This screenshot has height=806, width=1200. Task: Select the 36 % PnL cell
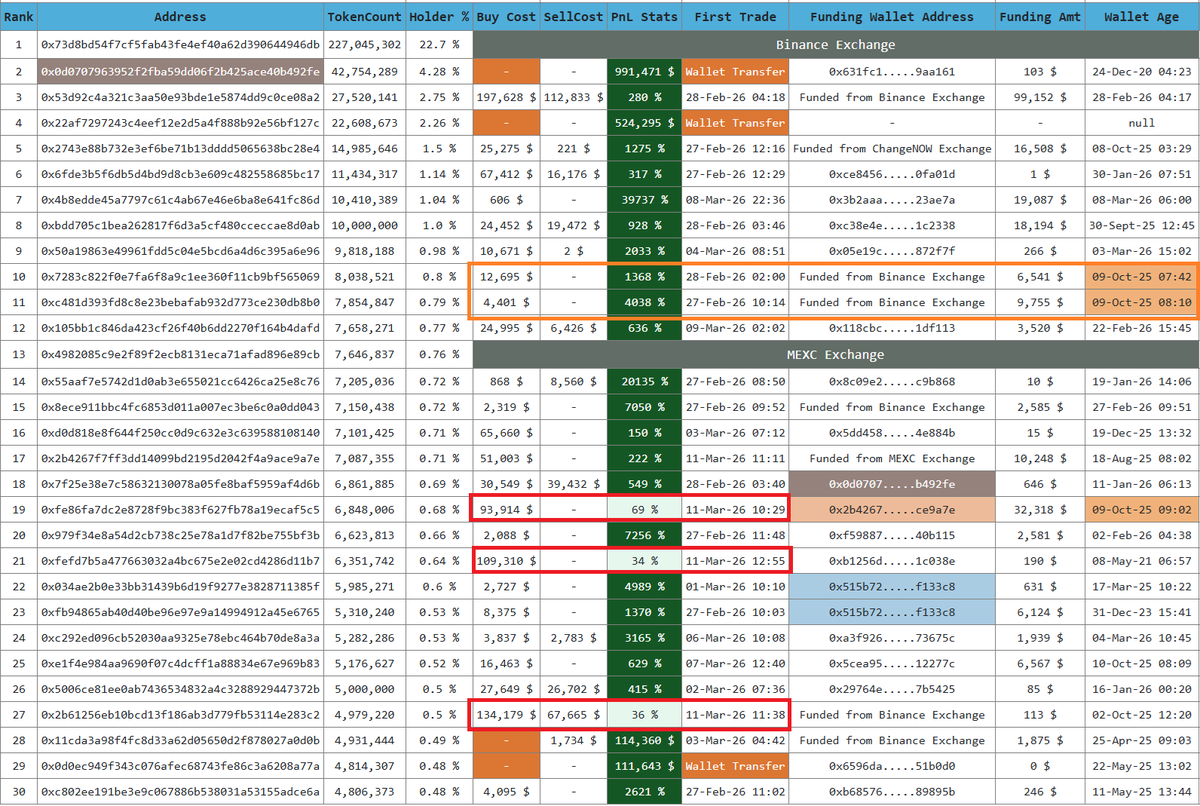pyautogui.click(x=644, y=715)
